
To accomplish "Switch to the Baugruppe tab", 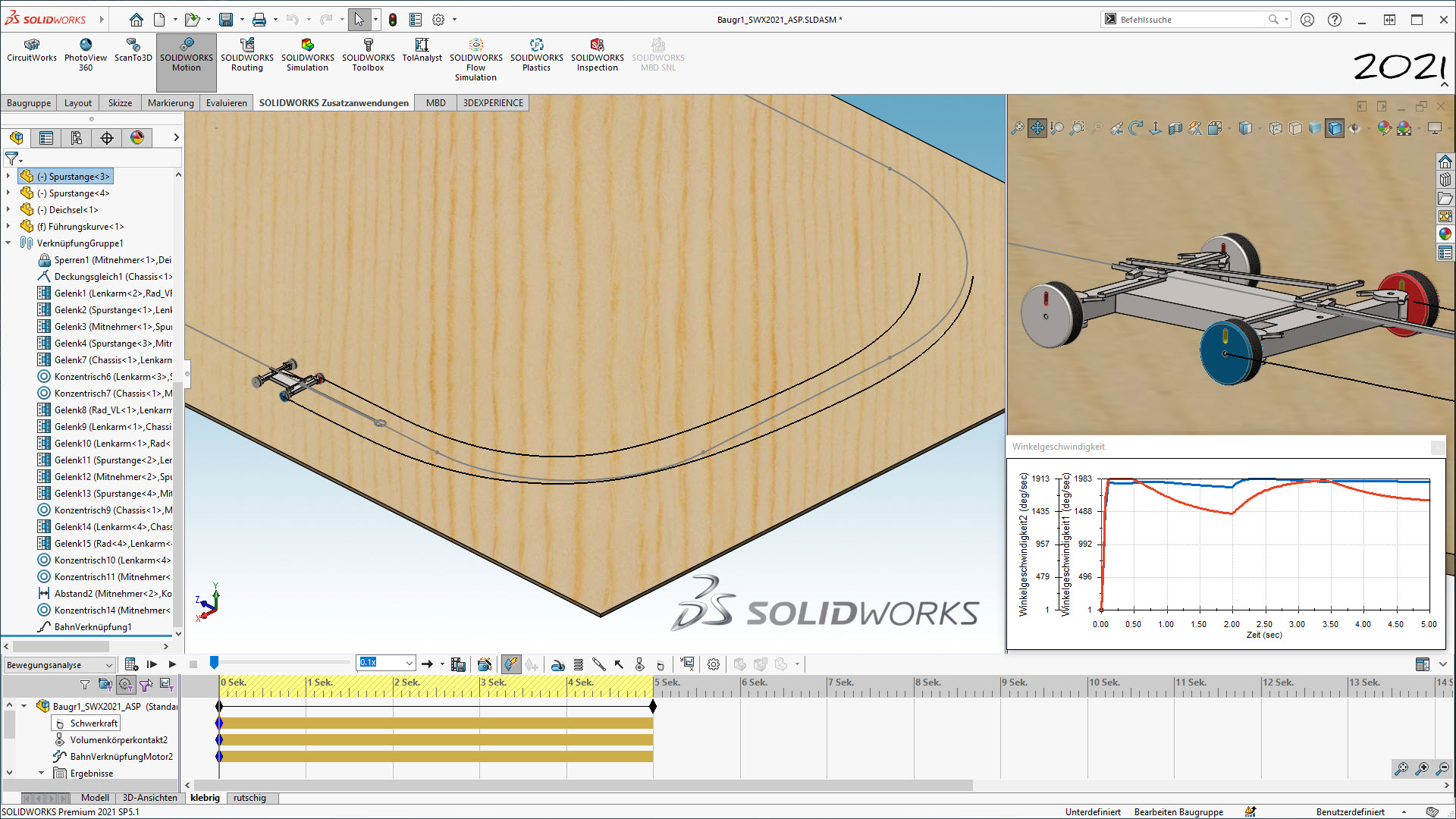I will coord(29,103).
